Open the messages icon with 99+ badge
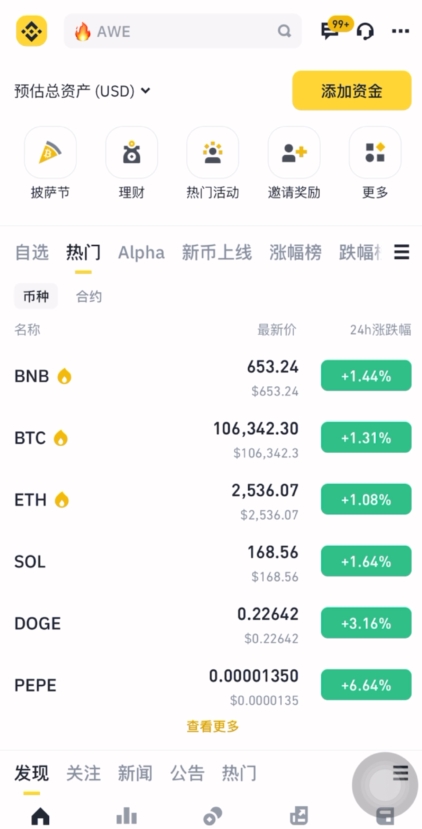The height and width of the screenshot is (829, 422). [x=330, y=32]
